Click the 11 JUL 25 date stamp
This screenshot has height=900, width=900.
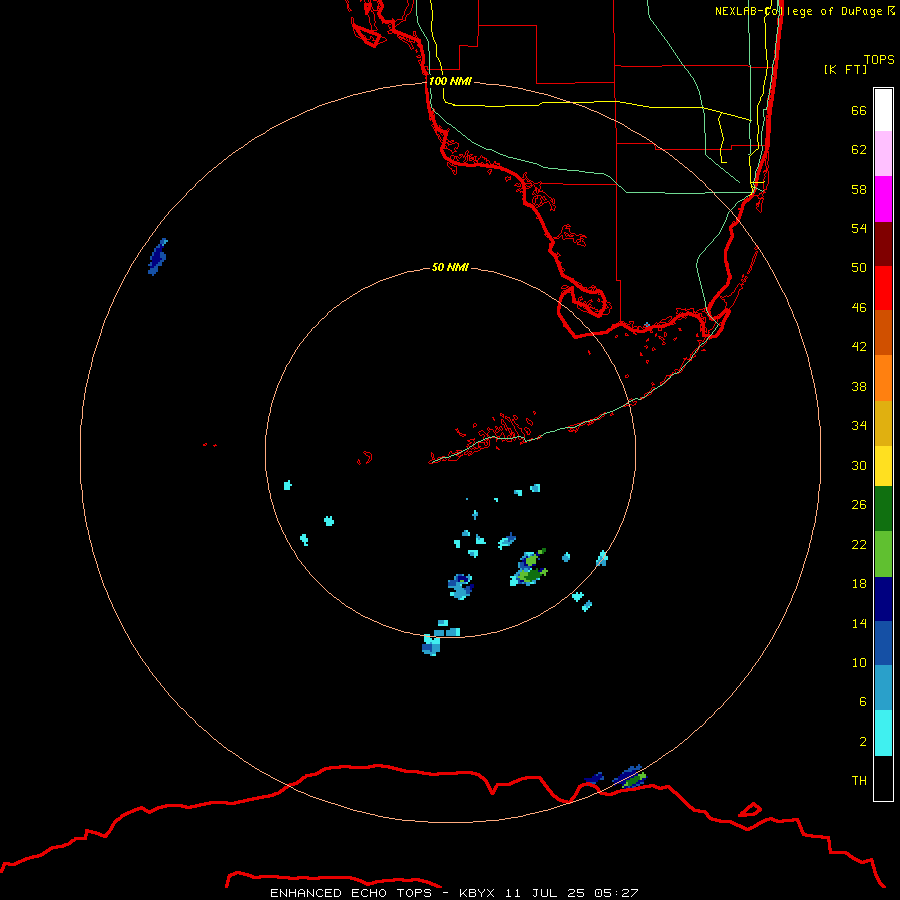click(545, 893)
